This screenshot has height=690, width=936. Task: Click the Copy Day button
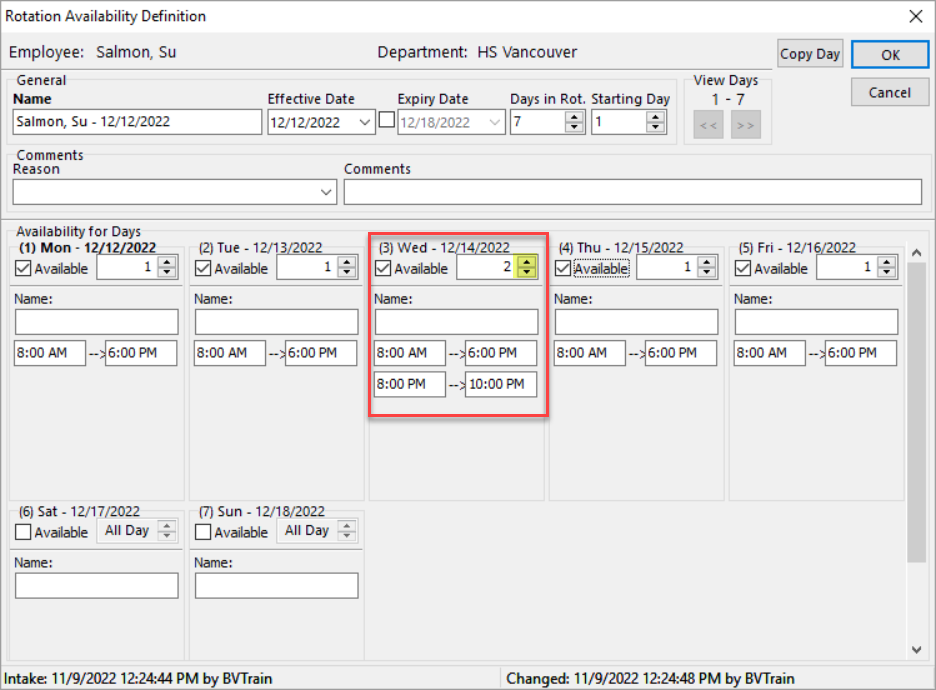pos(810,53)
